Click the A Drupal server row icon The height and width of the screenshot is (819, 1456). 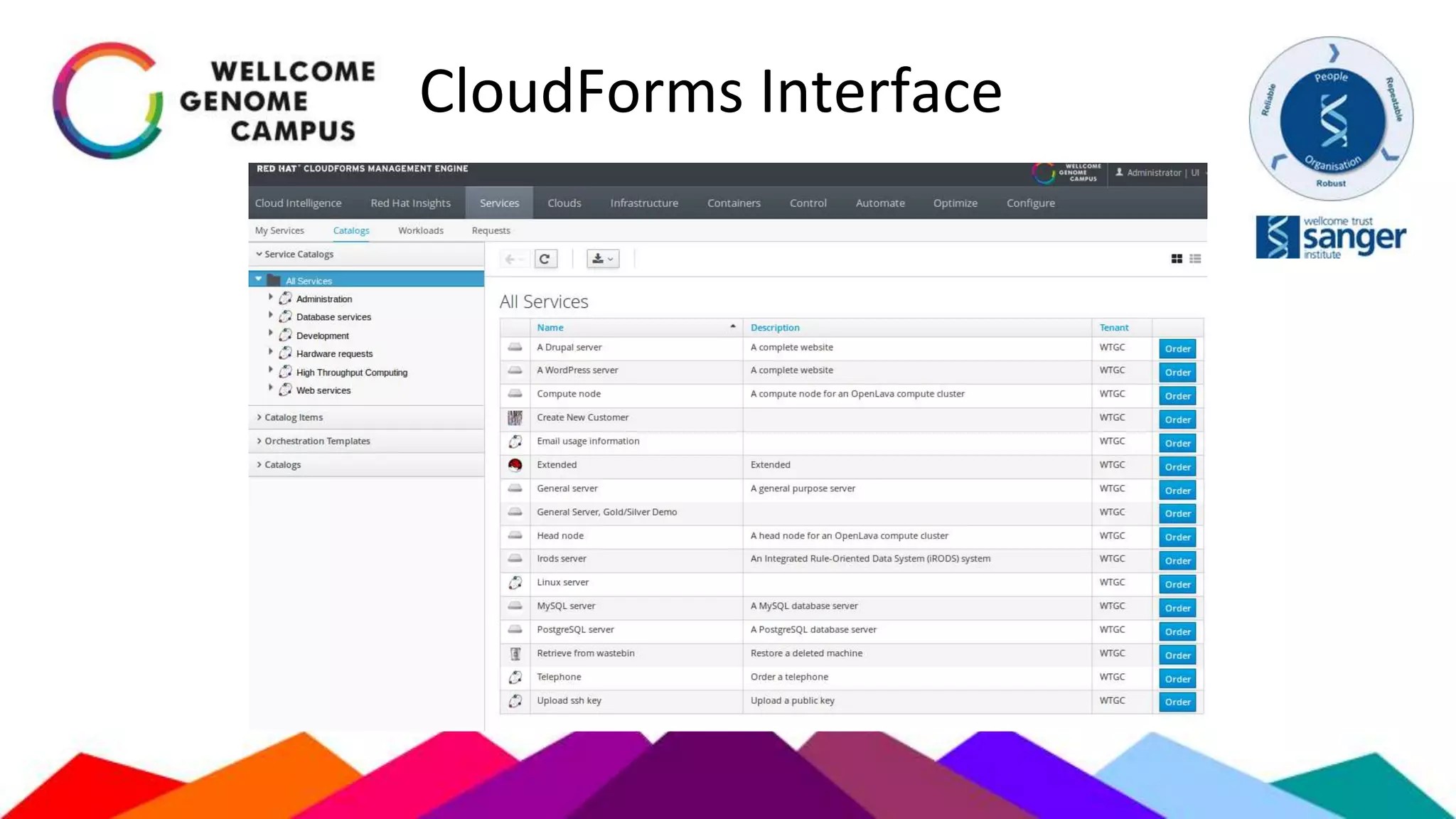tap(515, 347)
